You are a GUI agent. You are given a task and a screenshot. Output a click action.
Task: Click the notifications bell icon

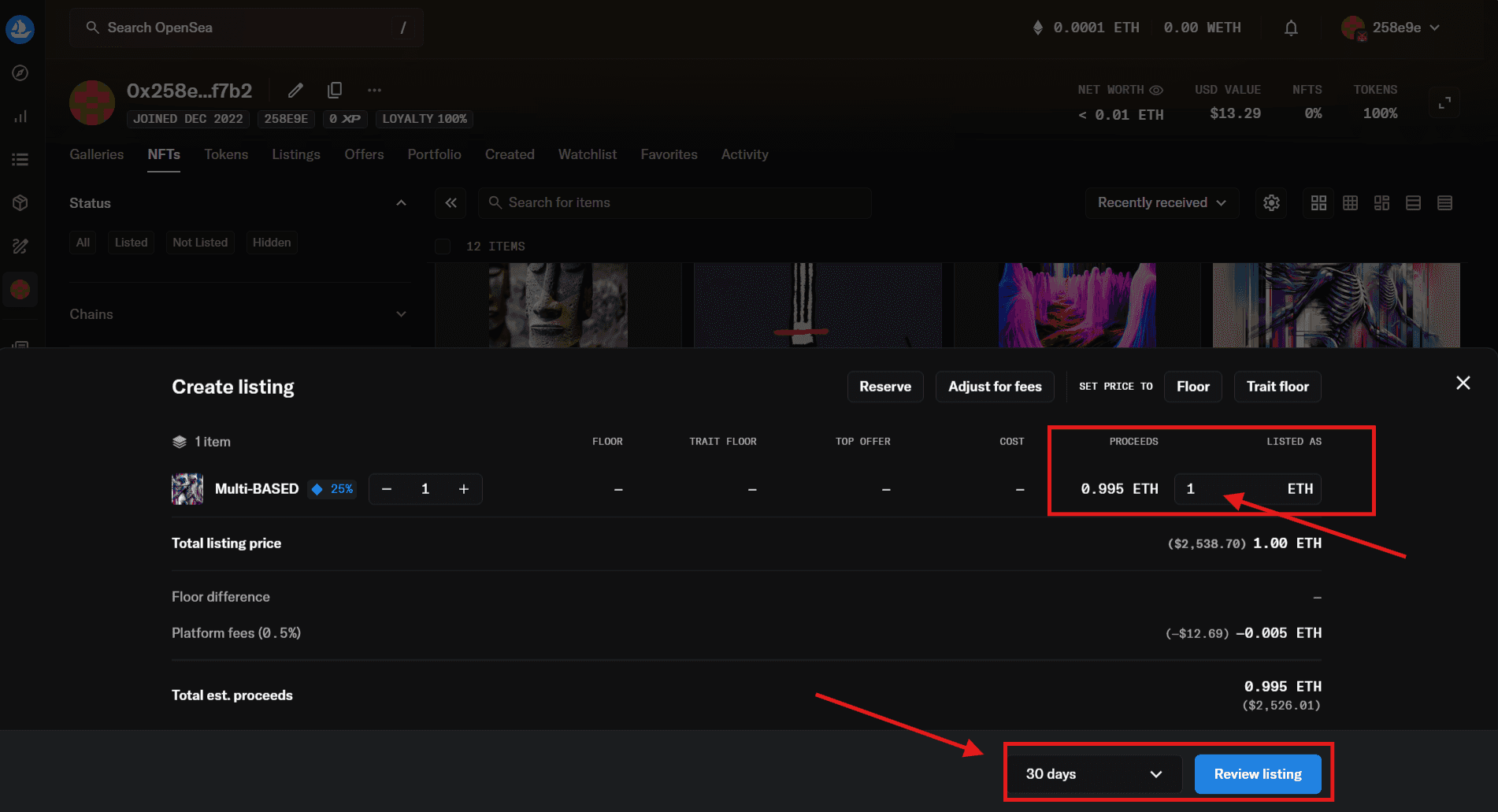click(x=1291, y=28)
